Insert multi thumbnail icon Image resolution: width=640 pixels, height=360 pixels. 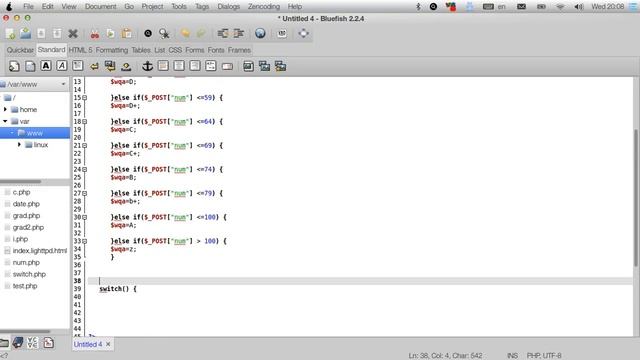(x=280, y=66)
